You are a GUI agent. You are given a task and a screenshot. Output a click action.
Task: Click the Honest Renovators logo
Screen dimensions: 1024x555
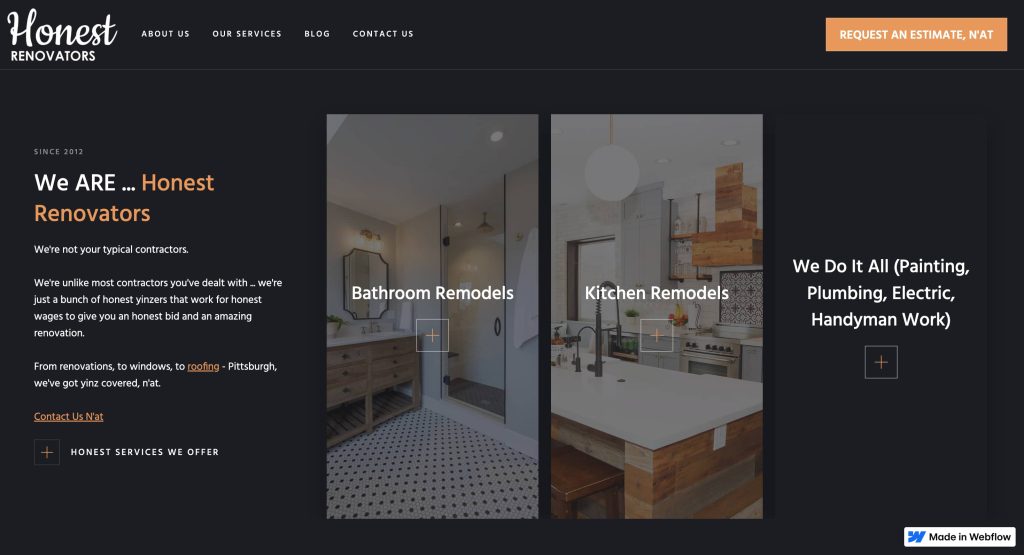pyautogui.click(x=62, y=36)
